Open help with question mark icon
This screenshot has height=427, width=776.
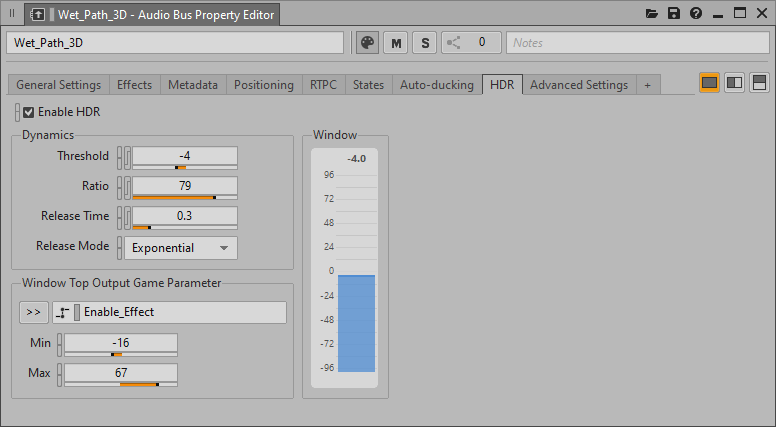coord(695,14)
